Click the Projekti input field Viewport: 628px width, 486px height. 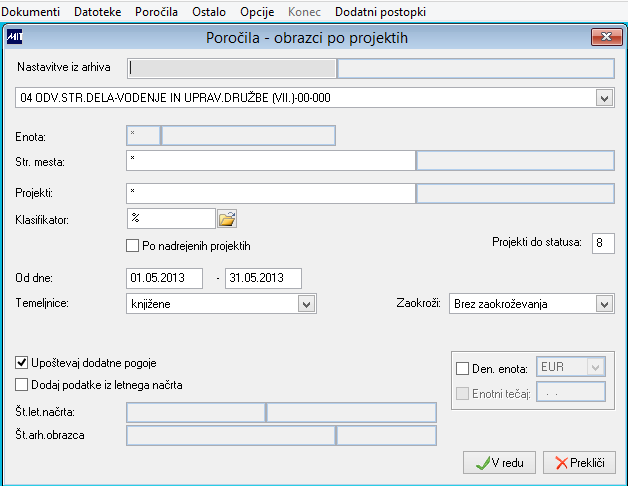271,194
